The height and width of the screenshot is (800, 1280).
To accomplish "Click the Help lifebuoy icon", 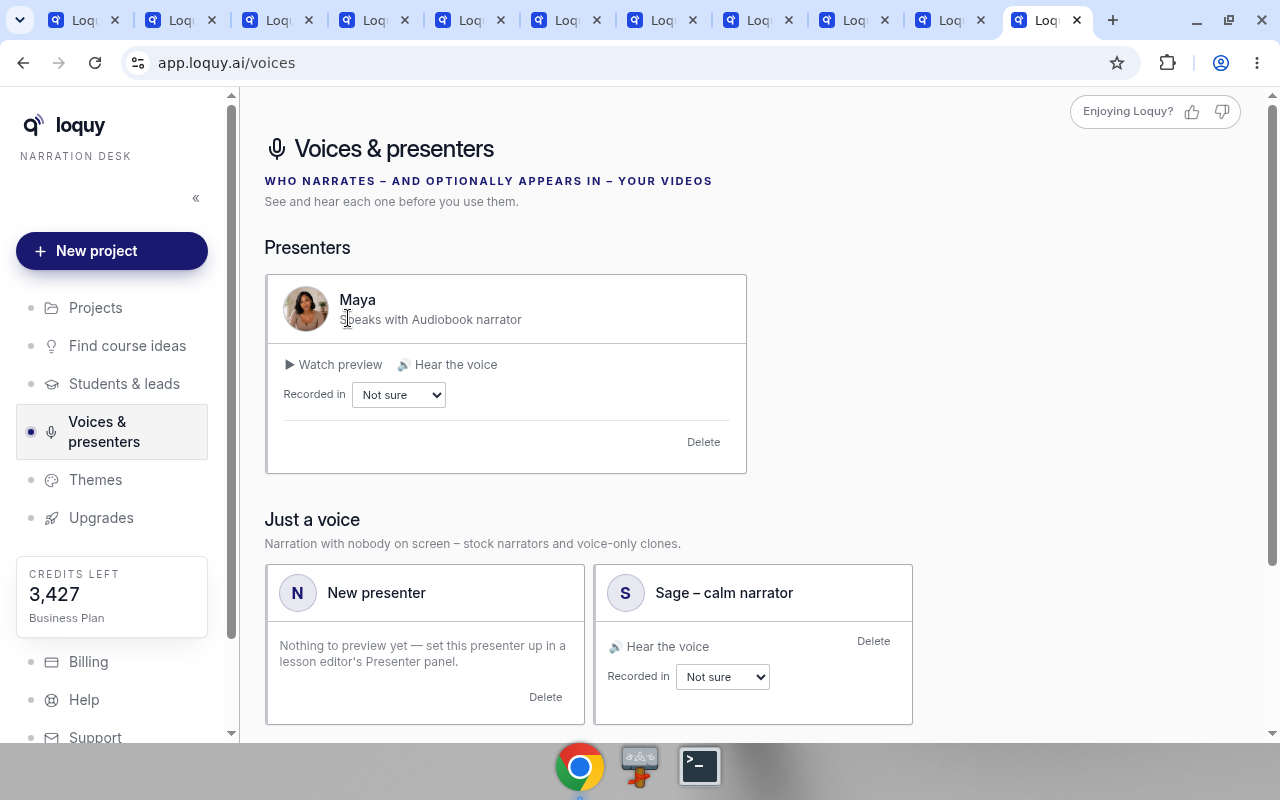I will point(52,700).
